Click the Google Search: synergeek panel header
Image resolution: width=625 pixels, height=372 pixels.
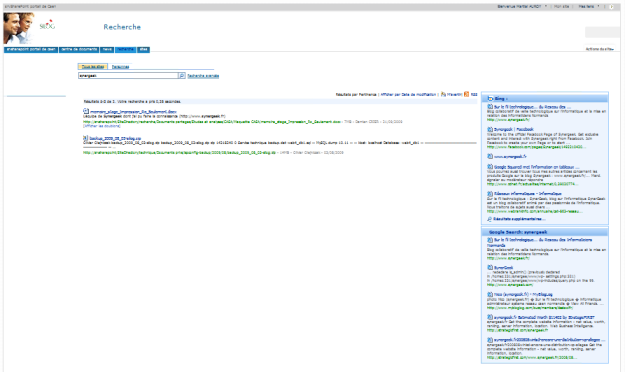(x=518, y=232)
